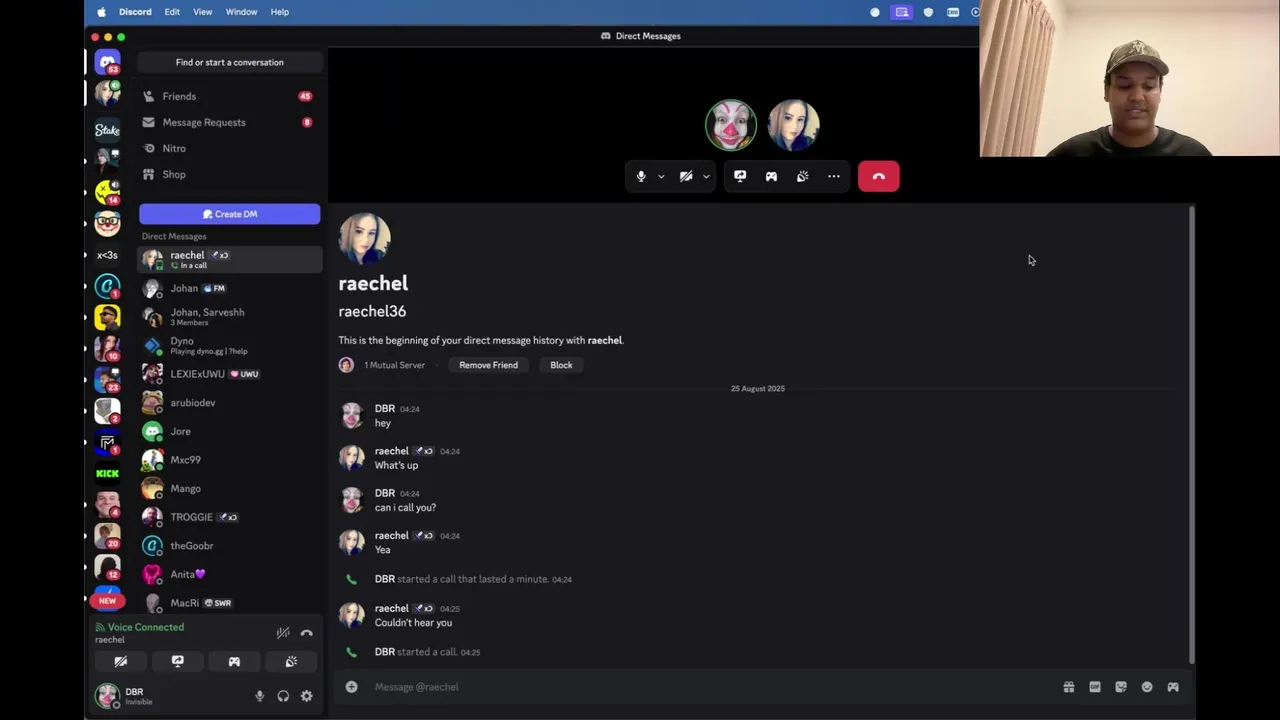1280x720 pixels.
Task: Open Nitro page
Action: point(229,148)
